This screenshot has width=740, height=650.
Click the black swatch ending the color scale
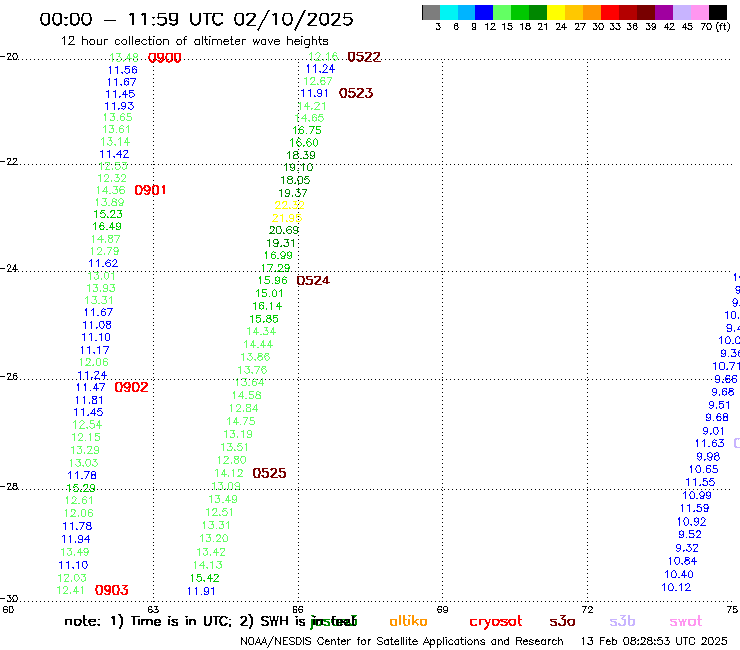coord(717,12)
